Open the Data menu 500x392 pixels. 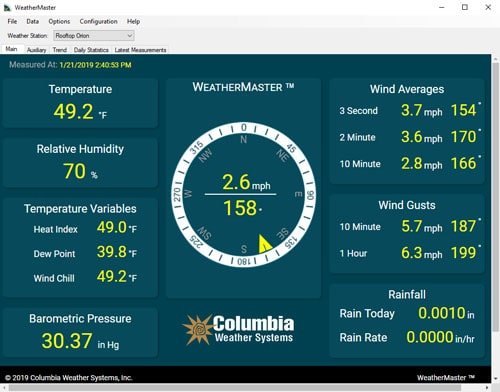pos(33,21)
